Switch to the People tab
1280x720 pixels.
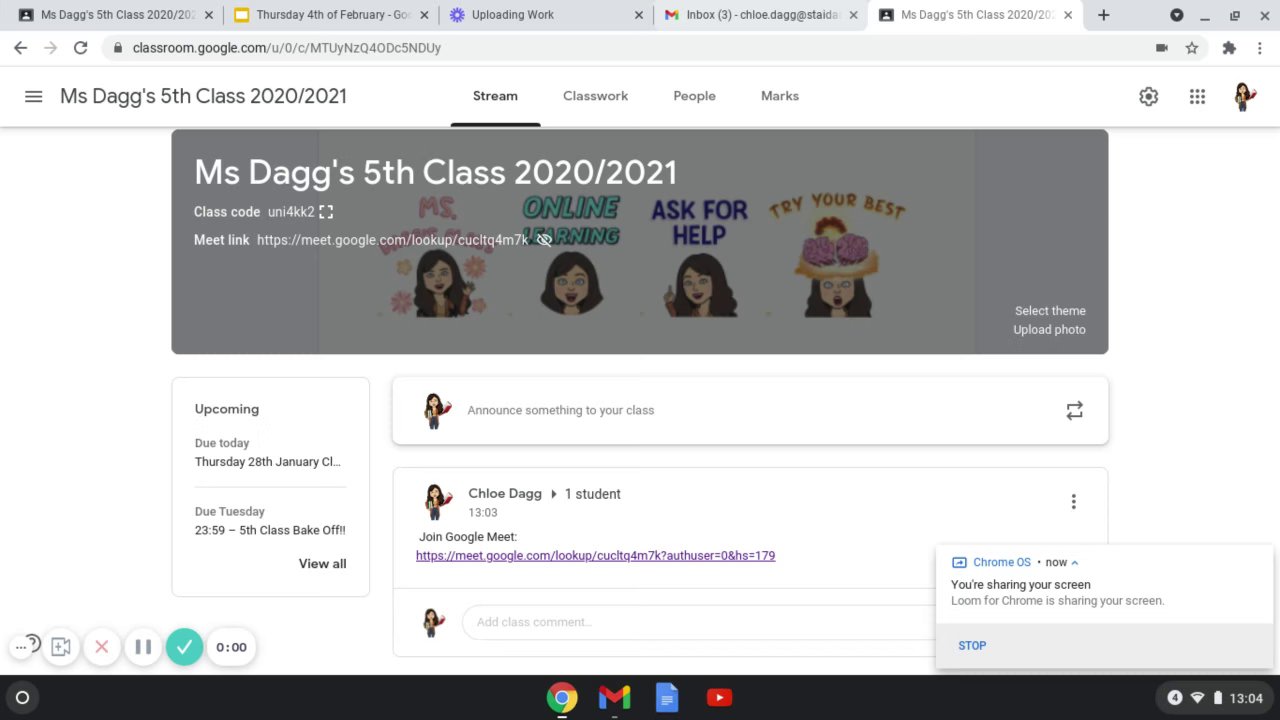[694, 96]
